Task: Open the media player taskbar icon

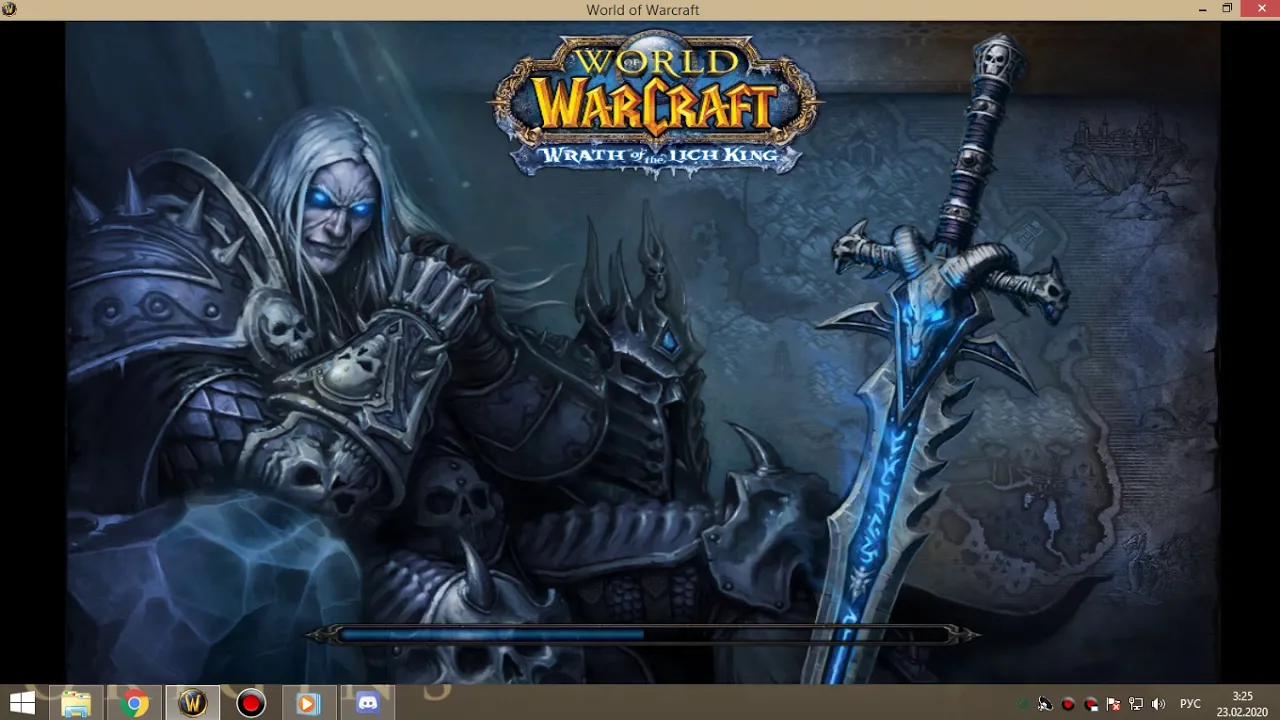Action: (308, 704)
